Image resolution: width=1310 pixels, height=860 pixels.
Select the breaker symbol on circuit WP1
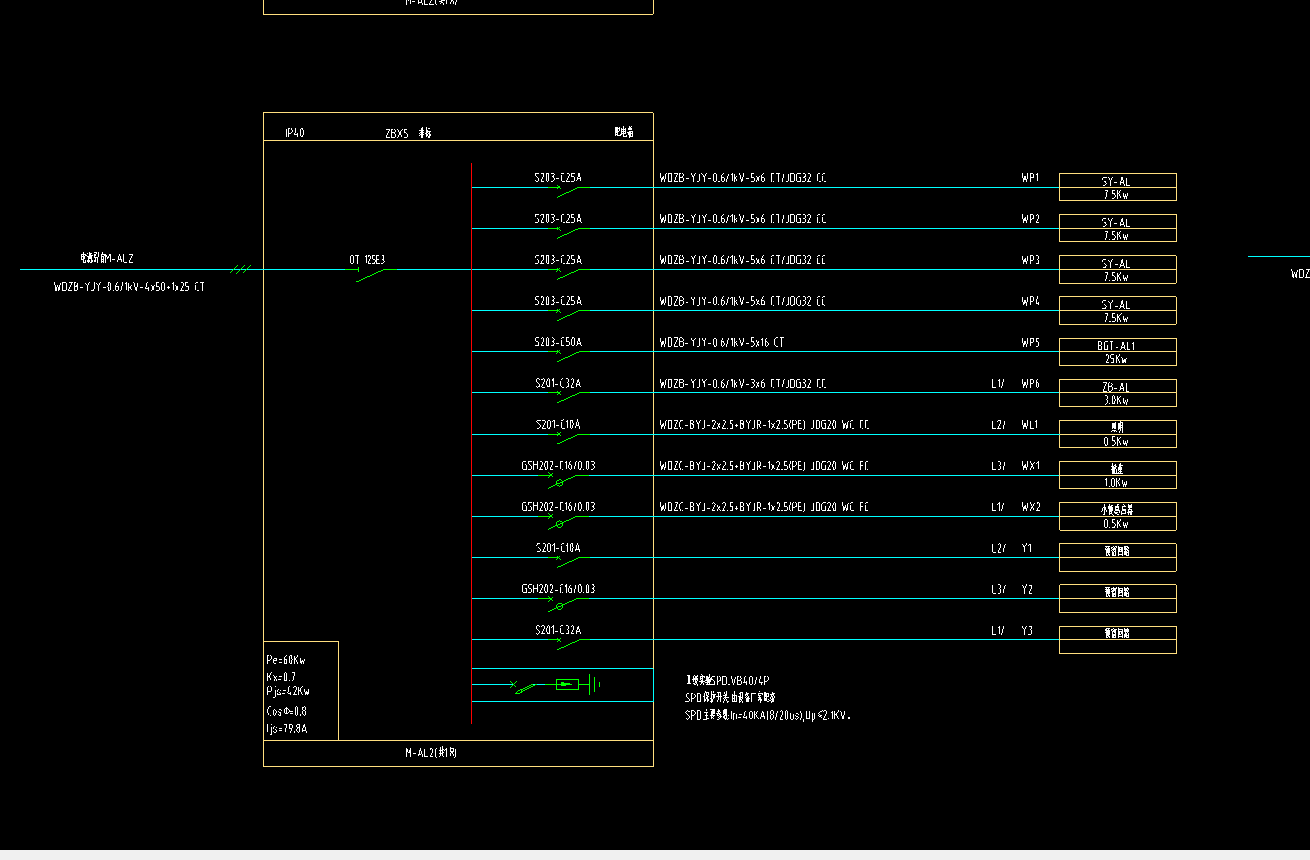click(x=570, y=191)
